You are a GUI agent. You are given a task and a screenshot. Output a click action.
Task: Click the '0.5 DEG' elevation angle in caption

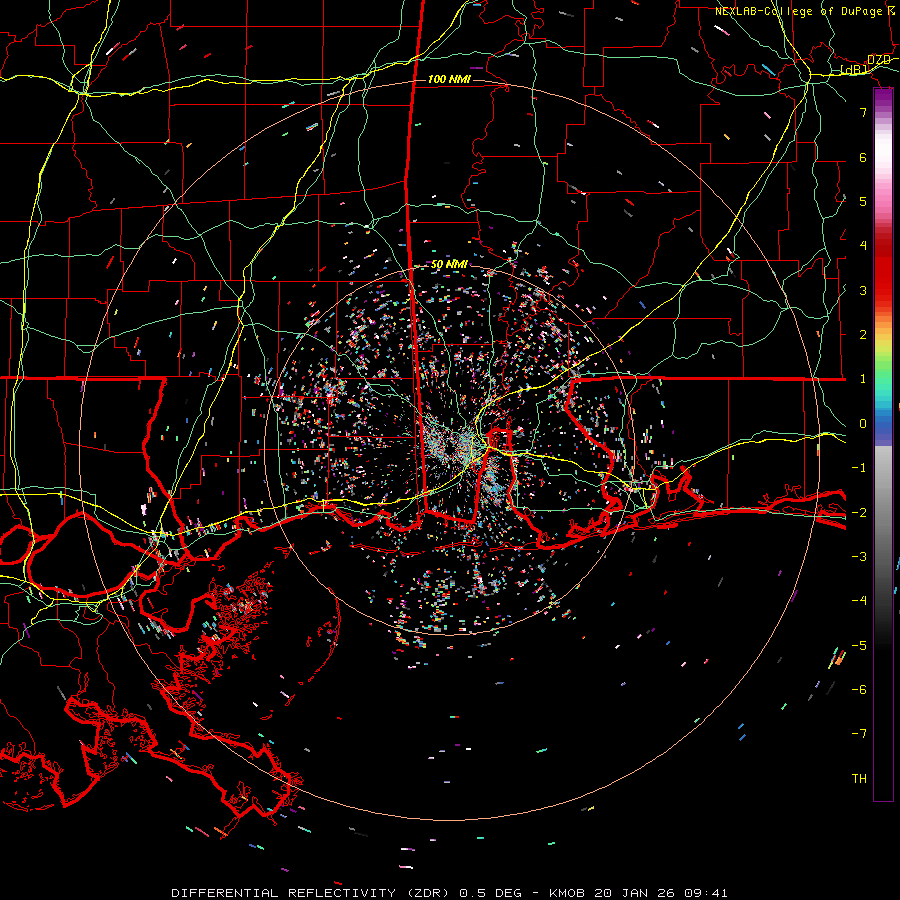pyautogui.click(x=490, y=893)
